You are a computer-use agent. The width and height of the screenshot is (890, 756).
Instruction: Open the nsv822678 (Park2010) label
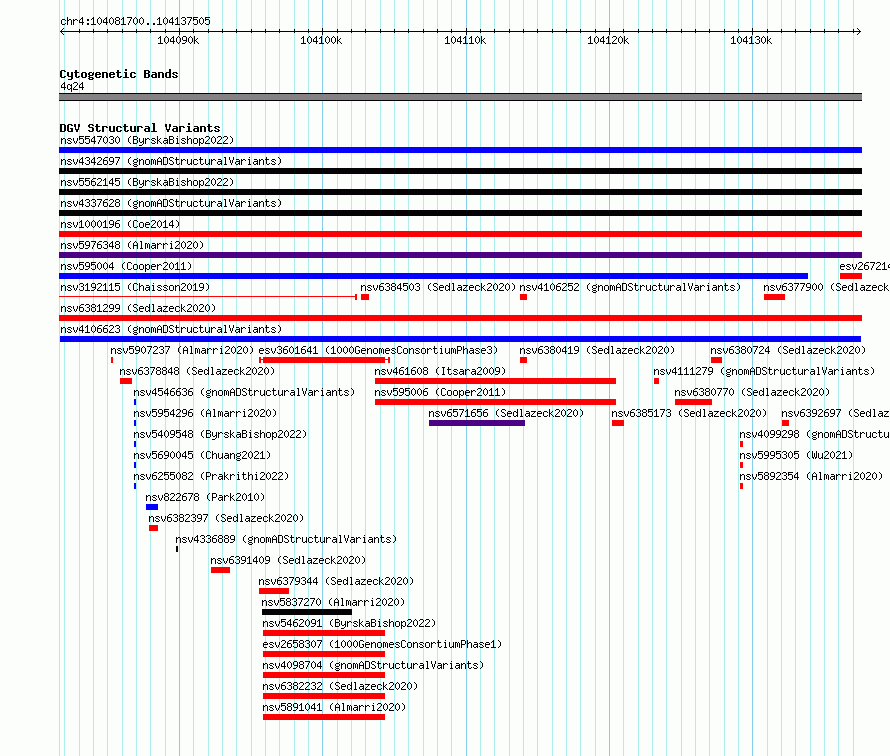[x=205, y=497]
